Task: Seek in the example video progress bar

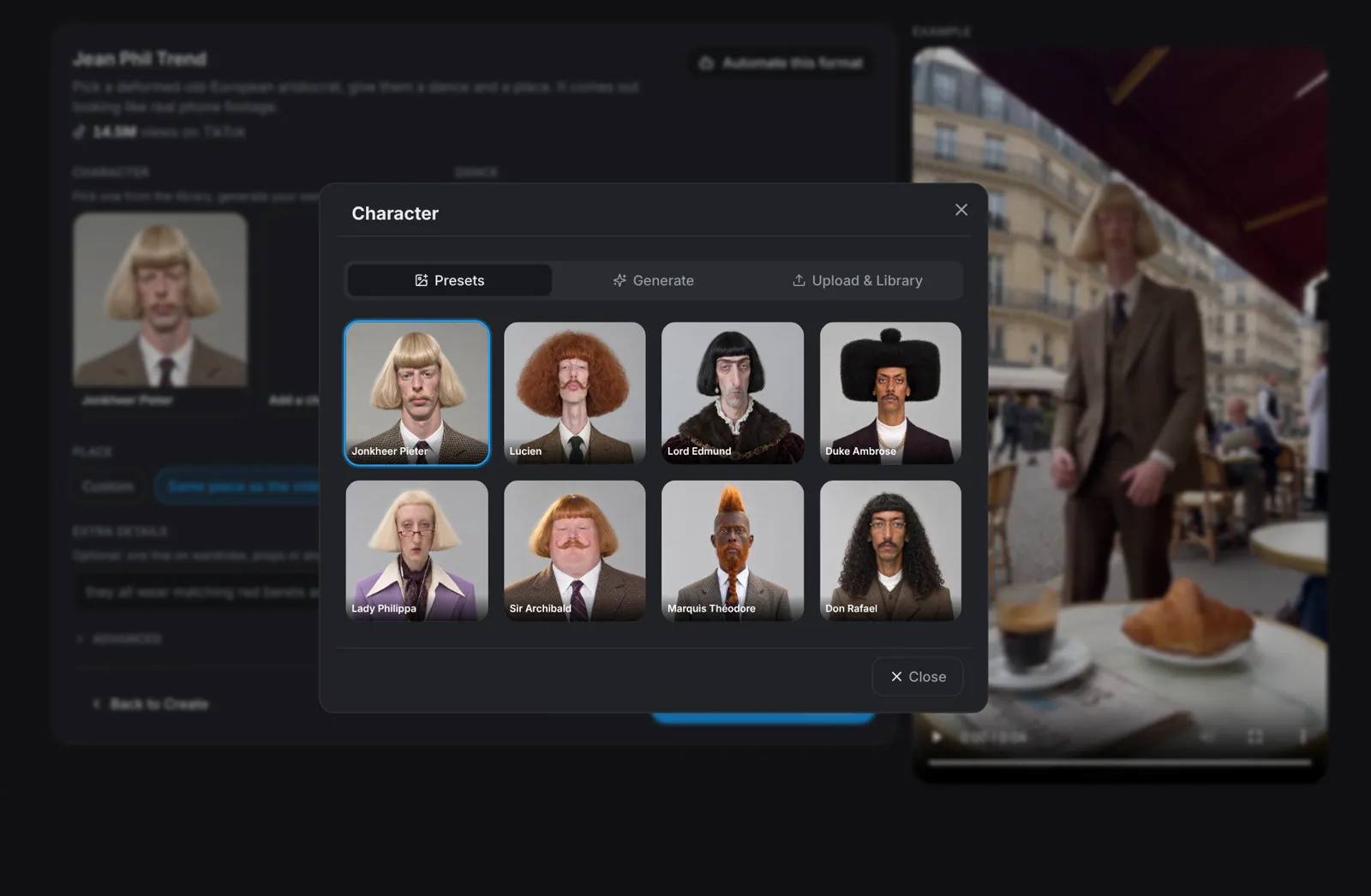Action: 1119,762
